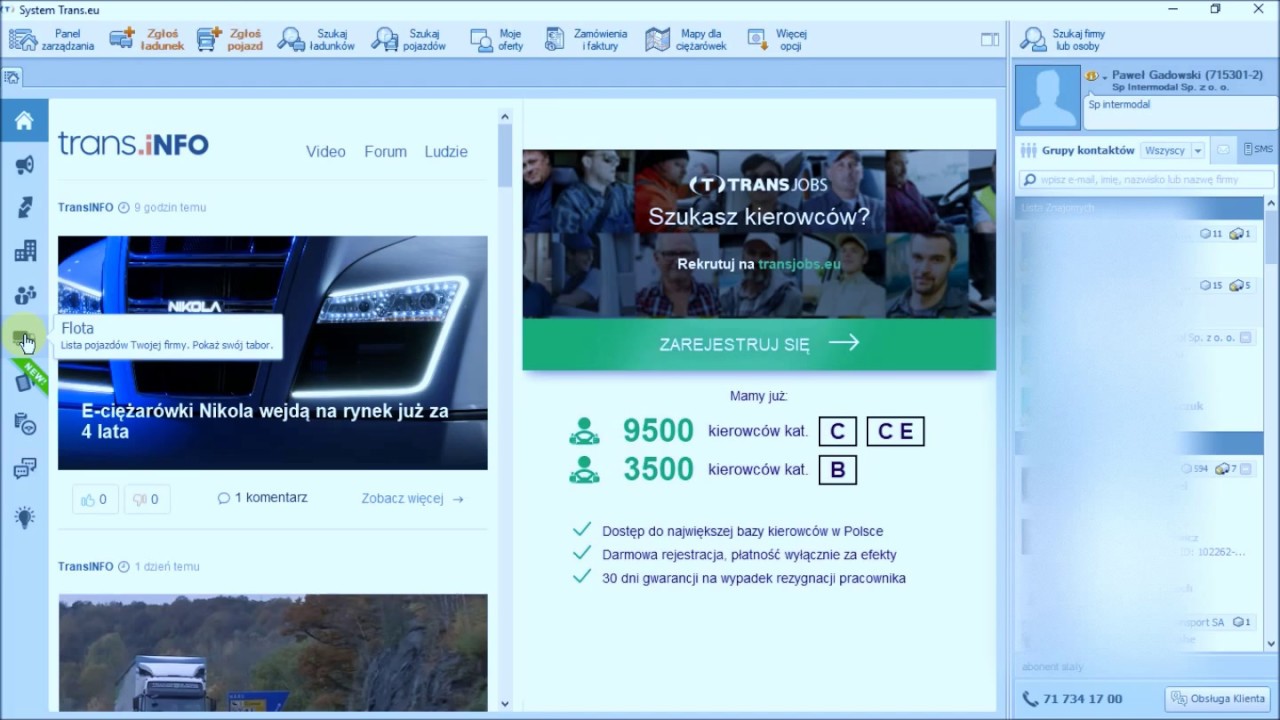1280x720 pixels.
Task: Toggle the side panel layout icon
Action: (990, 40)
